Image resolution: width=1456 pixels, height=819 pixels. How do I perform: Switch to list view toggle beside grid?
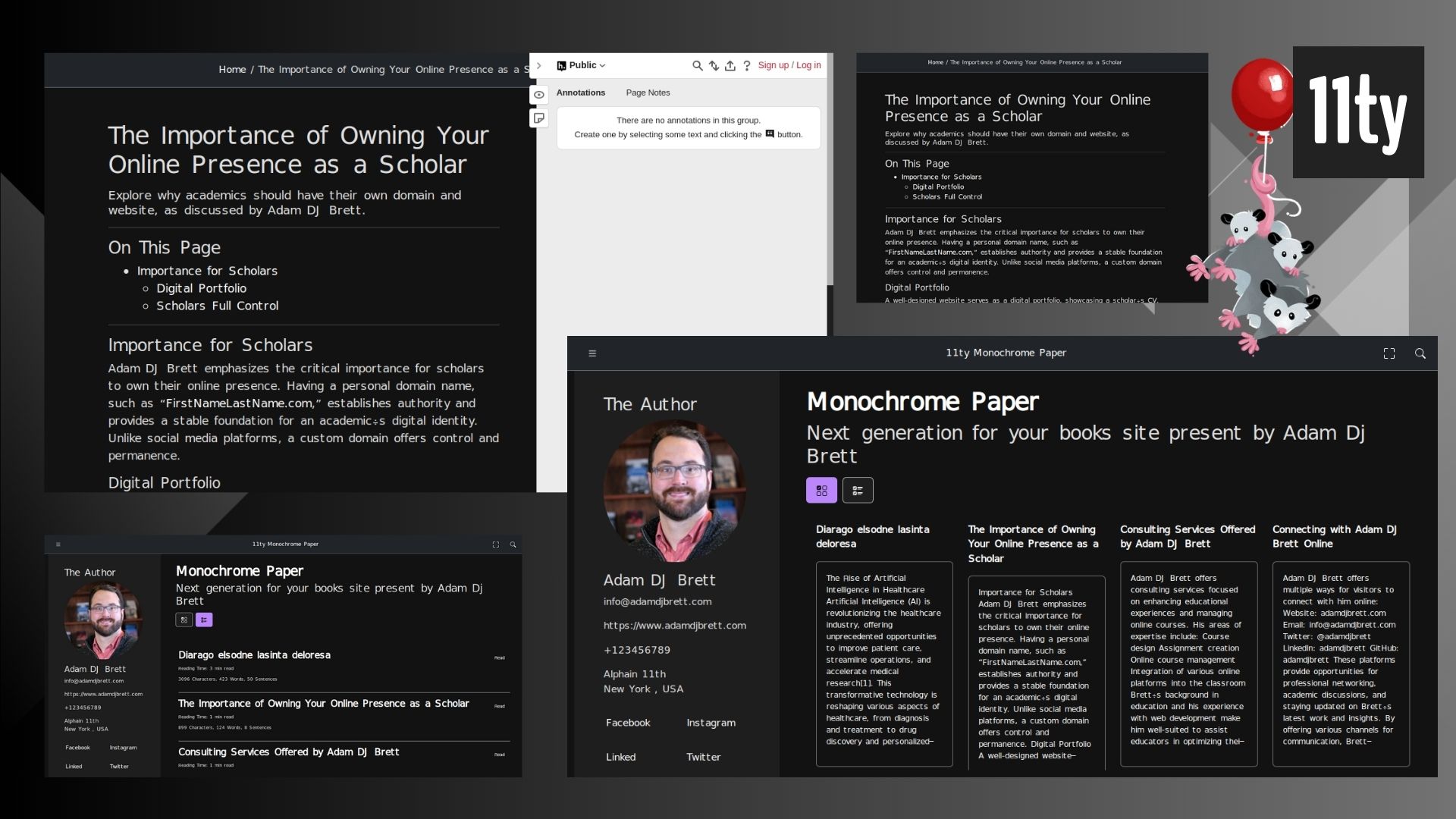(x=858, y=491)
